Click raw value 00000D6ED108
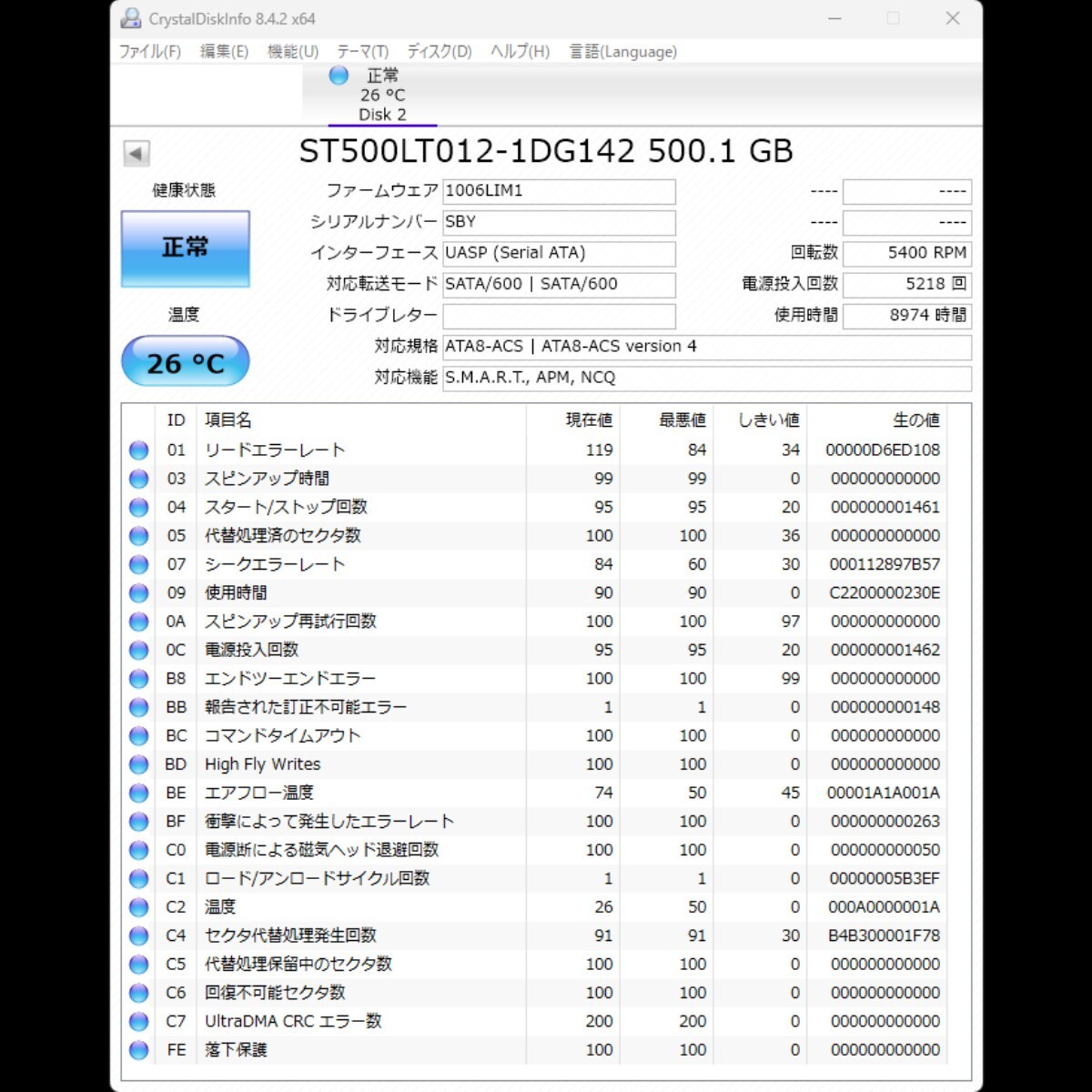Viewport: 1092px width, 1092px height. [883, 450]
